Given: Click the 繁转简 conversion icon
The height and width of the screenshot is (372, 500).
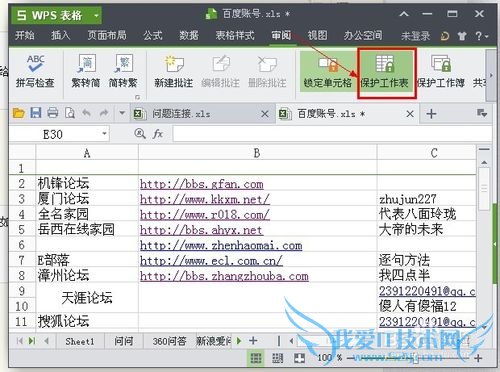Looking at the screenshot, I should click(x=86, y=64).
